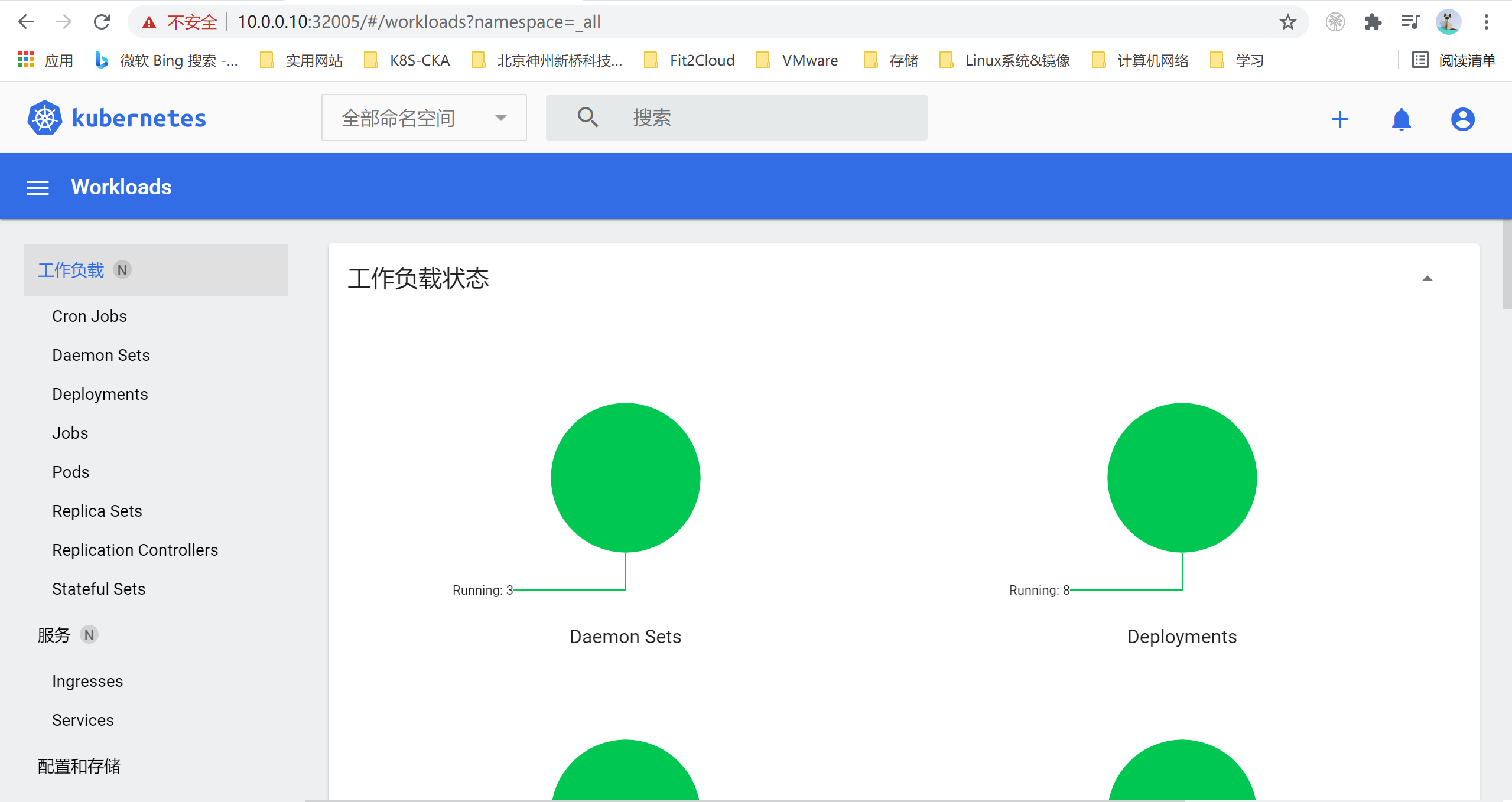Open Deployments in the sidebar
1512x802 pixels.
100,394
